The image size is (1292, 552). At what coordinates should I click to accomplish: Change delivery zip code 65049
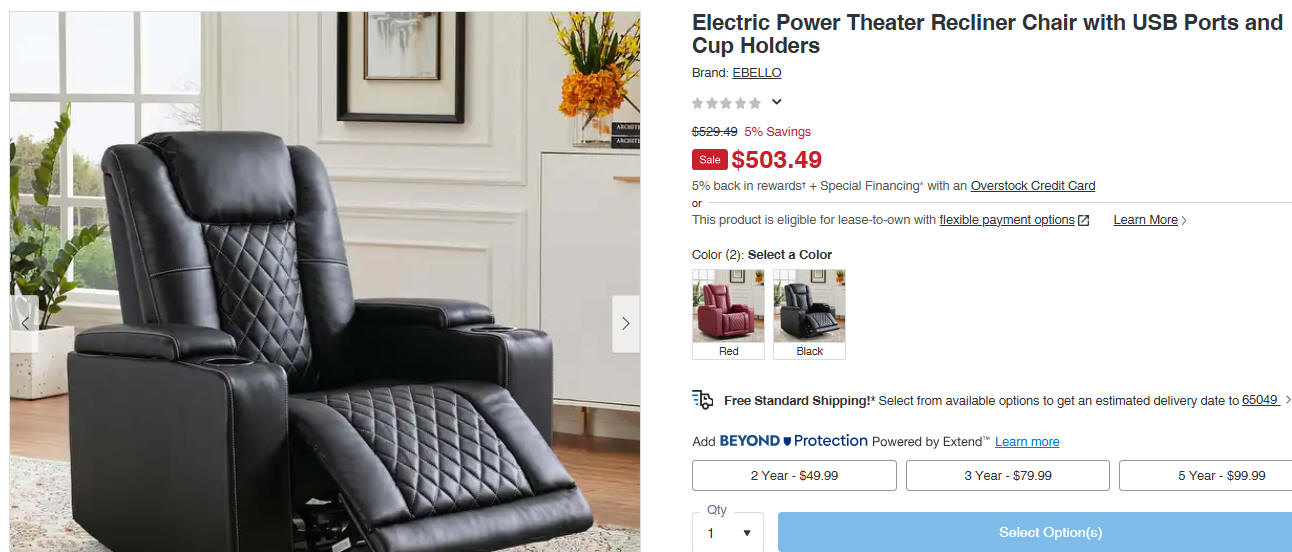(x=1260, y=400)
